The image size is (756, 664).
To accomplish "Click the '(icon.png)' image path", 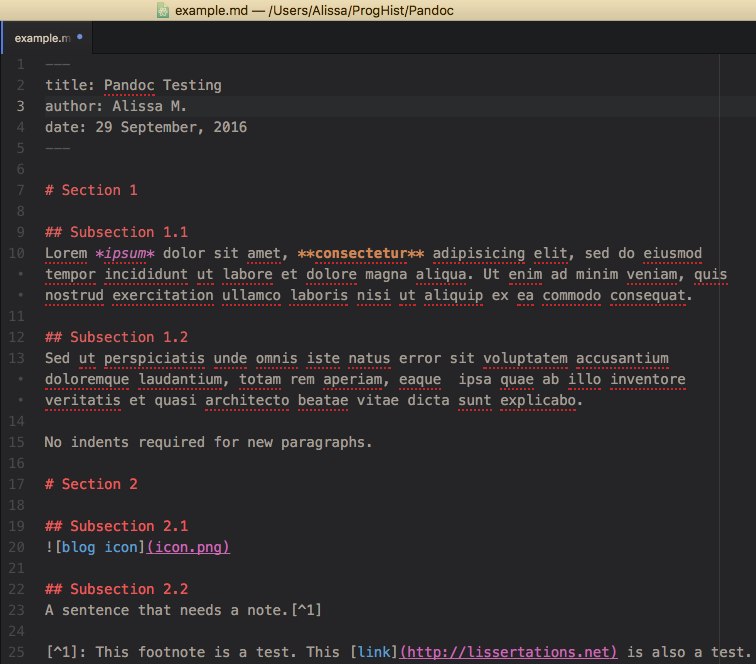I will click(x=188, y=547).
